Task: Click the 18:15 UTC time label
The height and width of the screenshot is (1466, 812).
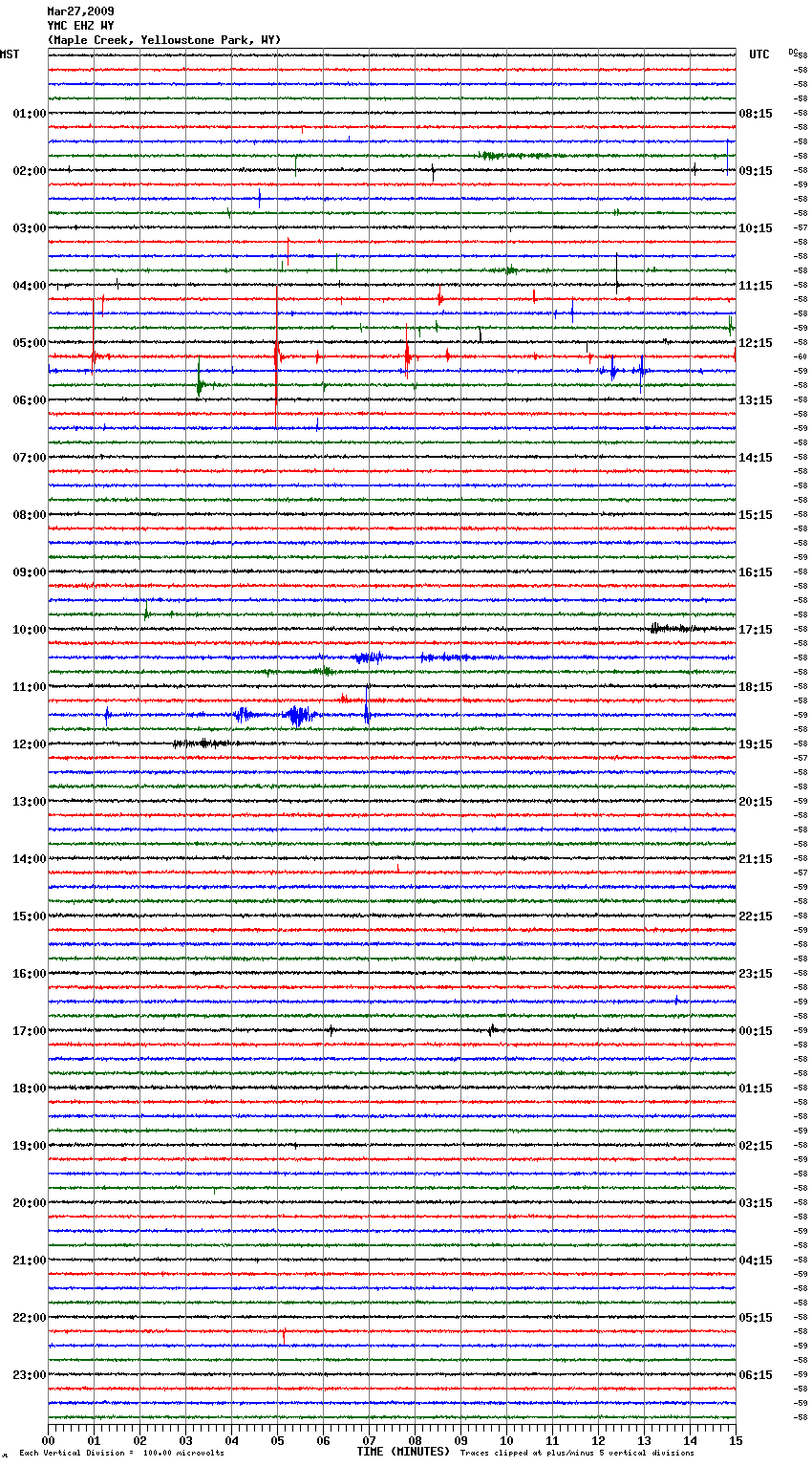Action: point(756,687)
